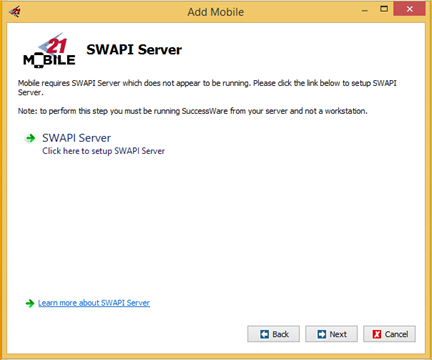The width and height of the screenshot is (432, 360).
Task: Click the note about running SuccessWare from server
Action: point(193,111)
